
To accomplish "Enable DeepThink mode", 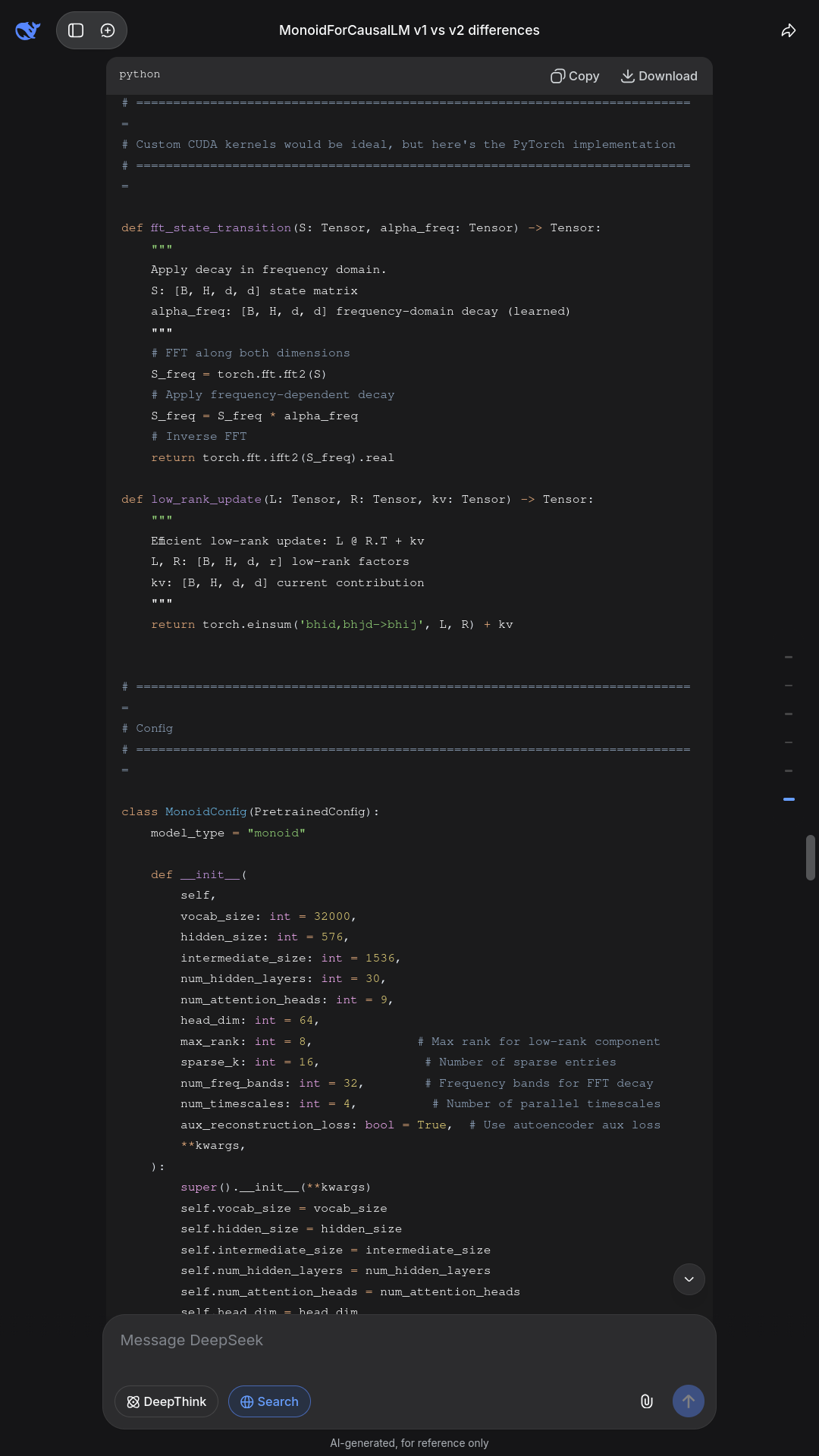I will 166,1401.
